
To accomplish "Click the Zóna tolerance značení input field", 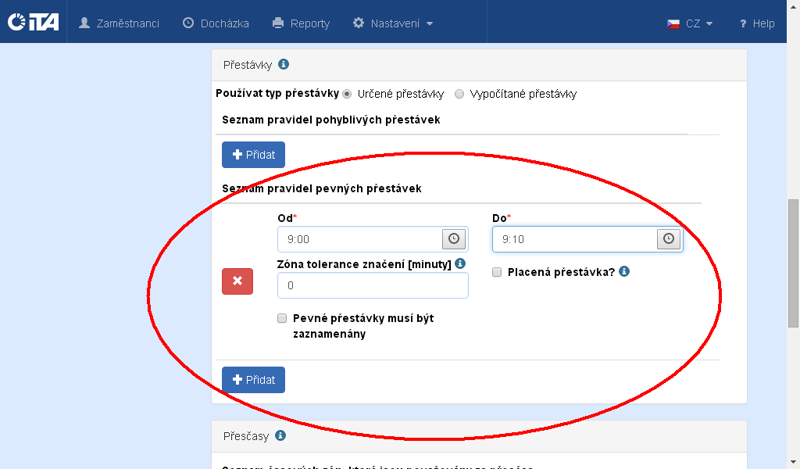I will pos(372,285).
